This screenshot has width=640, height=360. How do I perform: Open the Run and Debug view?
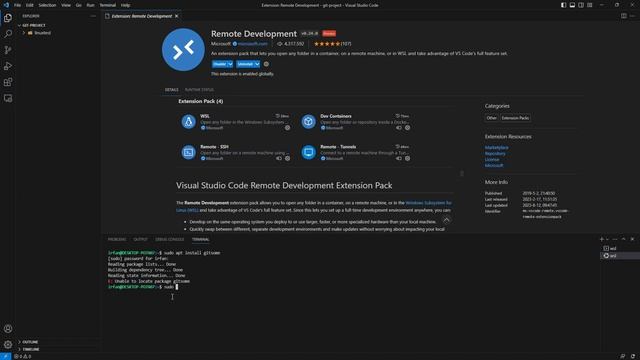pyautogui.click(x=8, y=66)
